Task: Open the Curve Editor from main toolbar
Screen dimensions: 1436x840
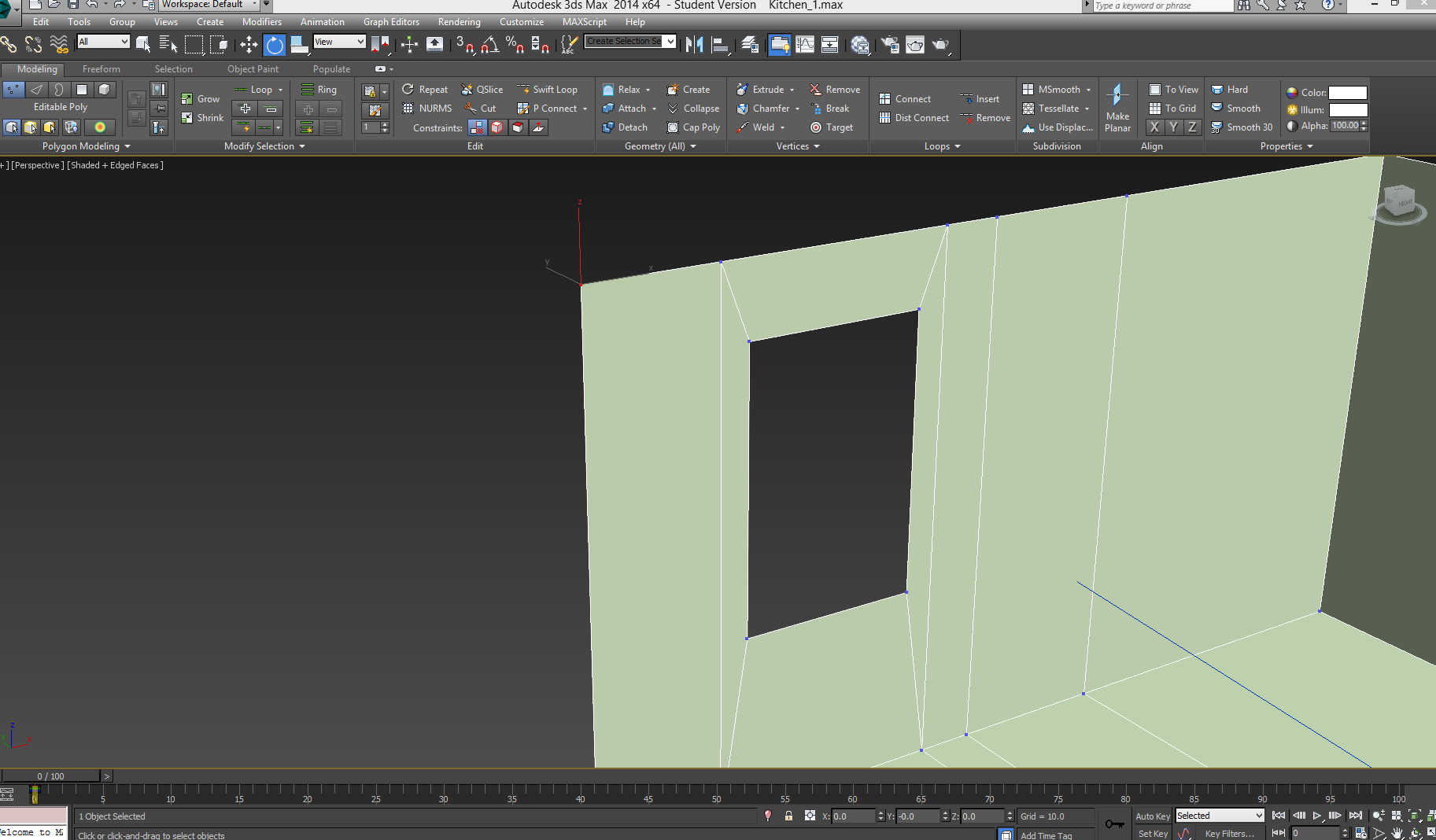Action: click(x=805, y=45)
